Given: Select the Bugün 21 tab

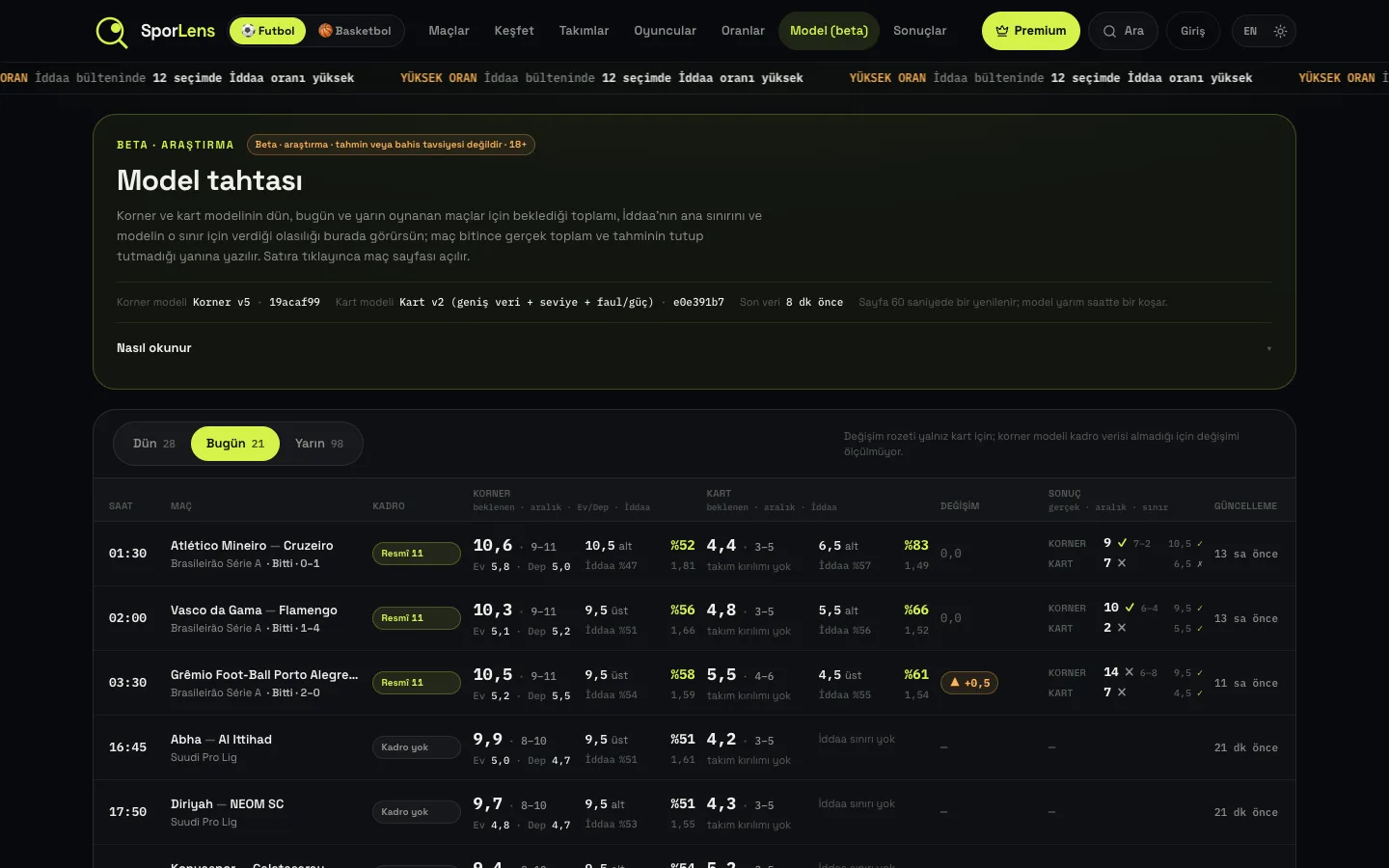Looking at the screenshot, I should click(235, 444).
